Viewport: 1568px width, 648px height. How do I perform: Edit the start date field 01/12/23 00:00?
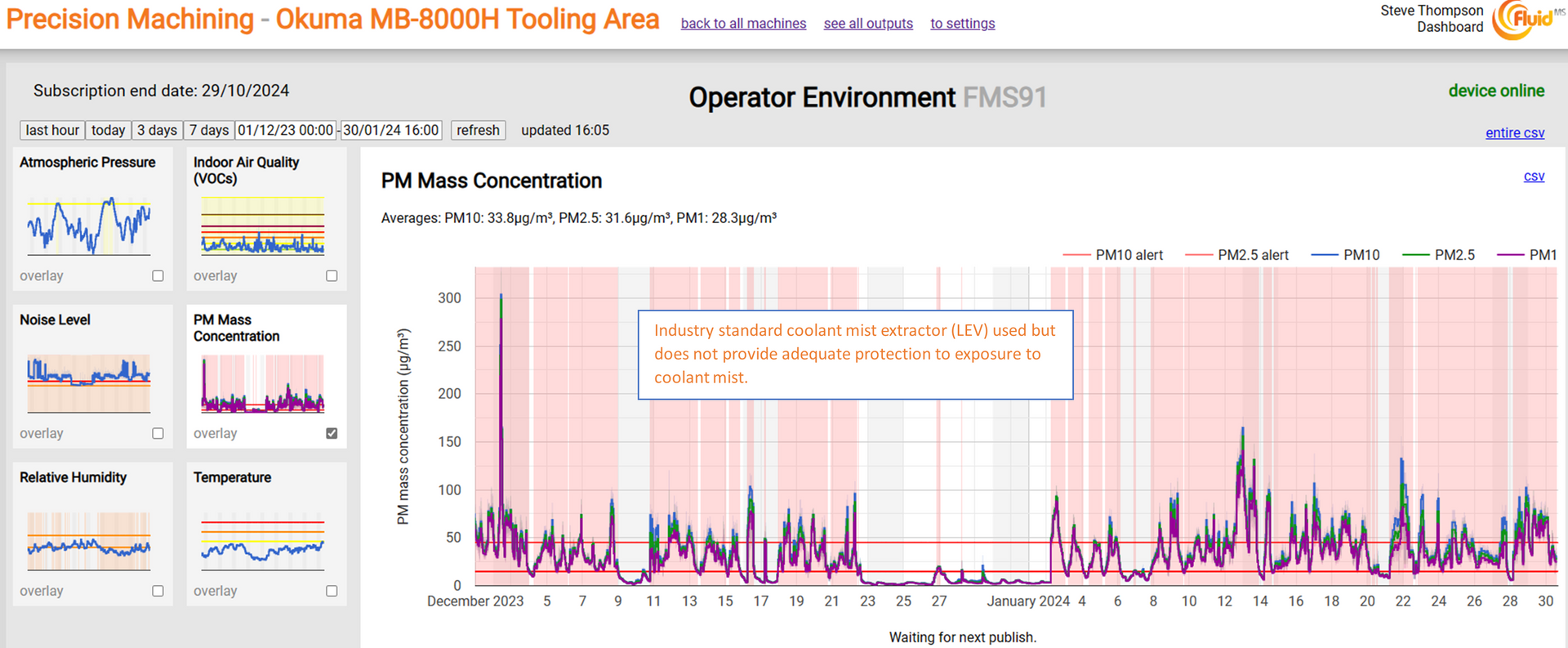coord(286,130)
